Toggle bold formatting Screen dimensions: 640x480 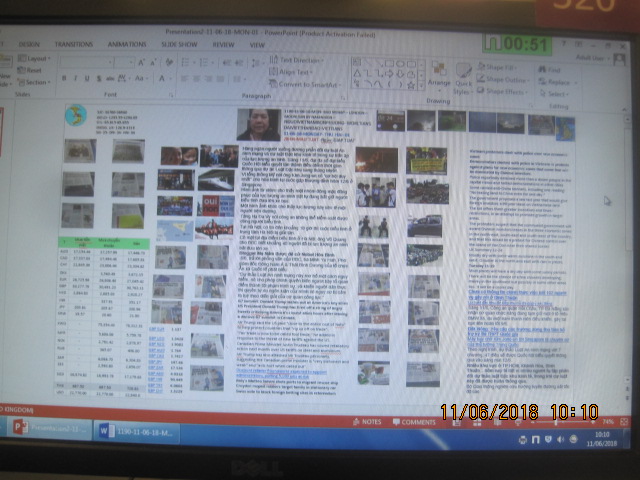point(64,78)
